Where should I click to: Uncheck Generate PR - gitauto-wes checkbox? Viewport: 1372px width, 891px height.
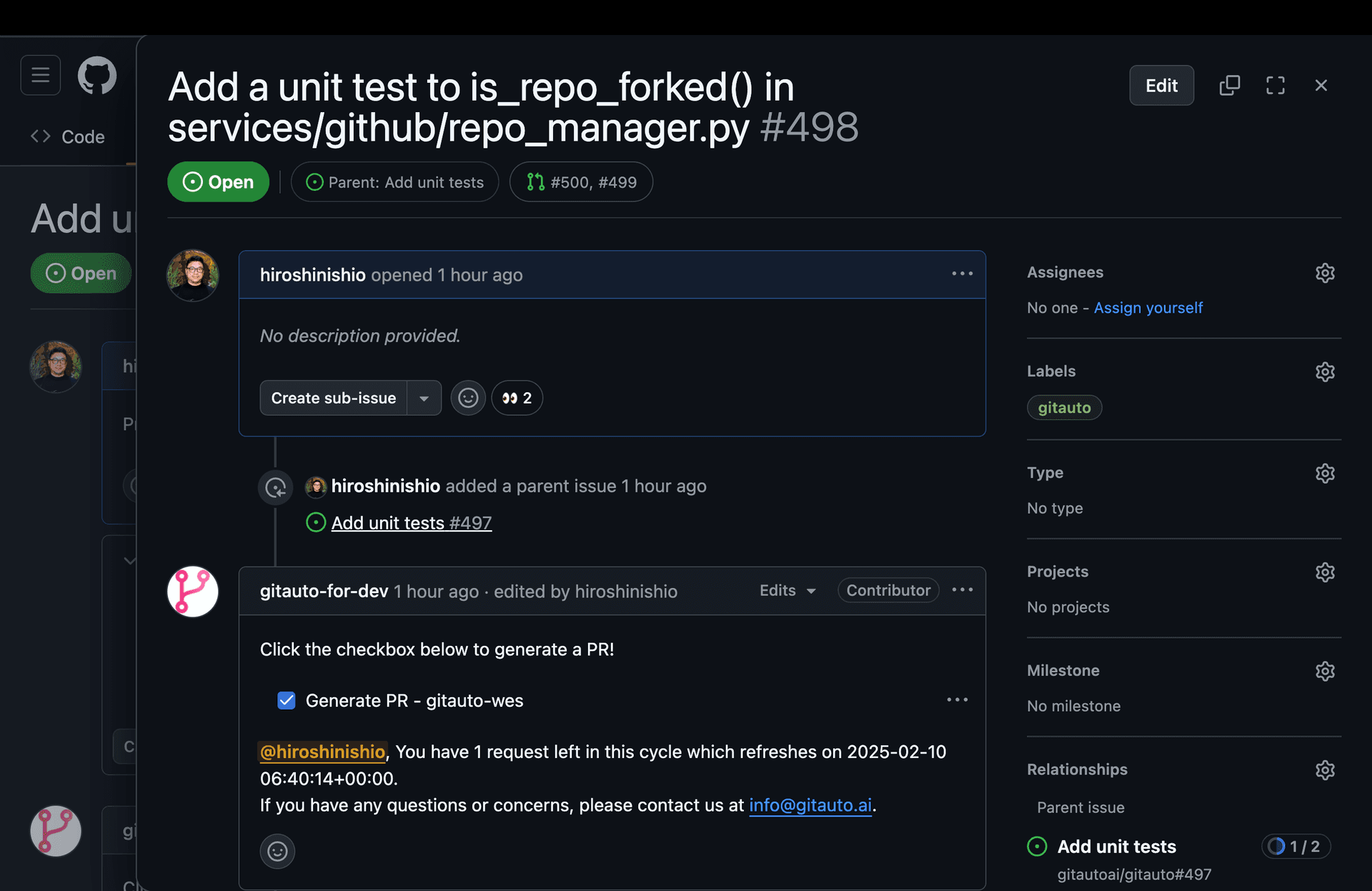[x=287, y=700]
